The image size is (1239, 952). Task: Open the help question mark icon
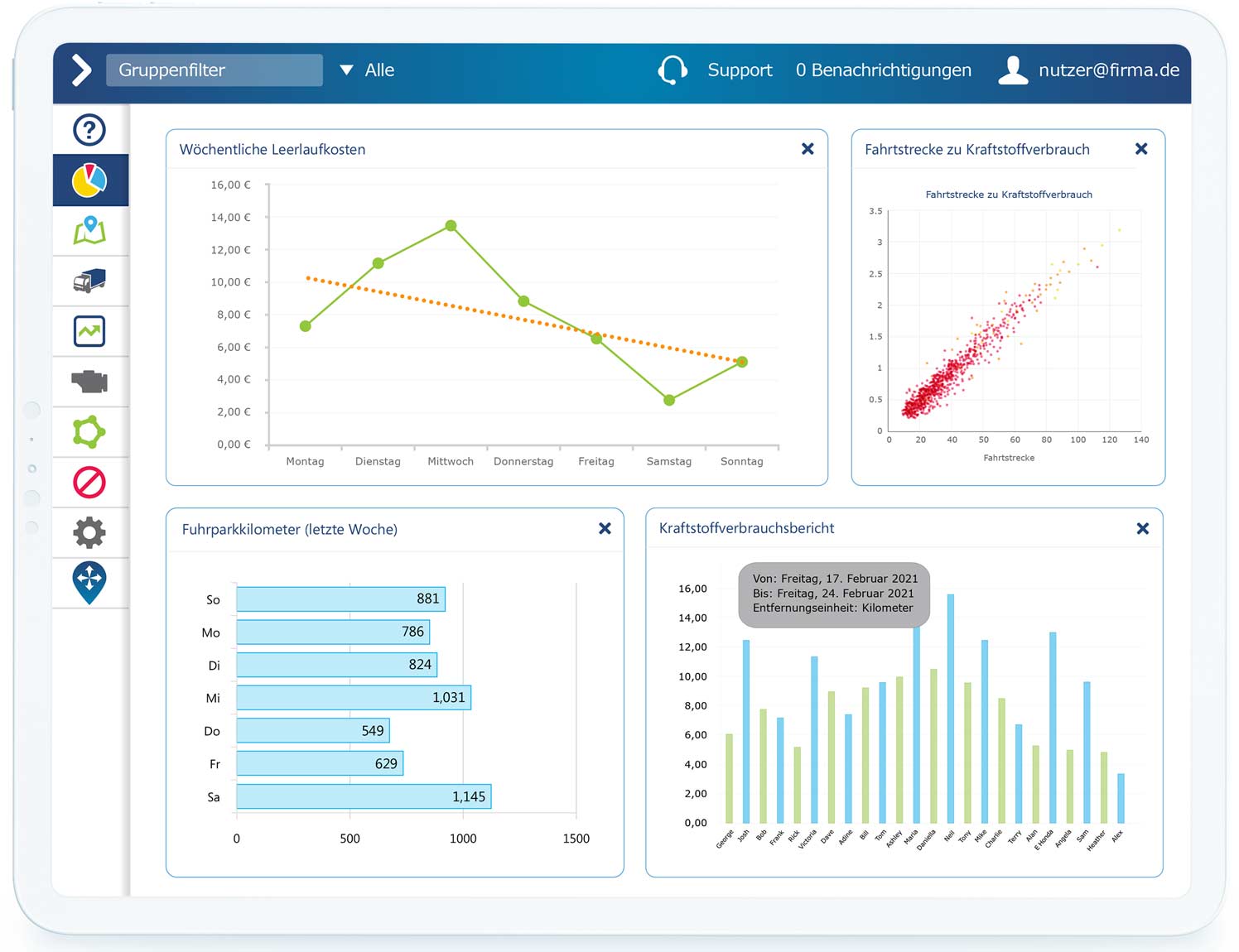pos(89,130)
